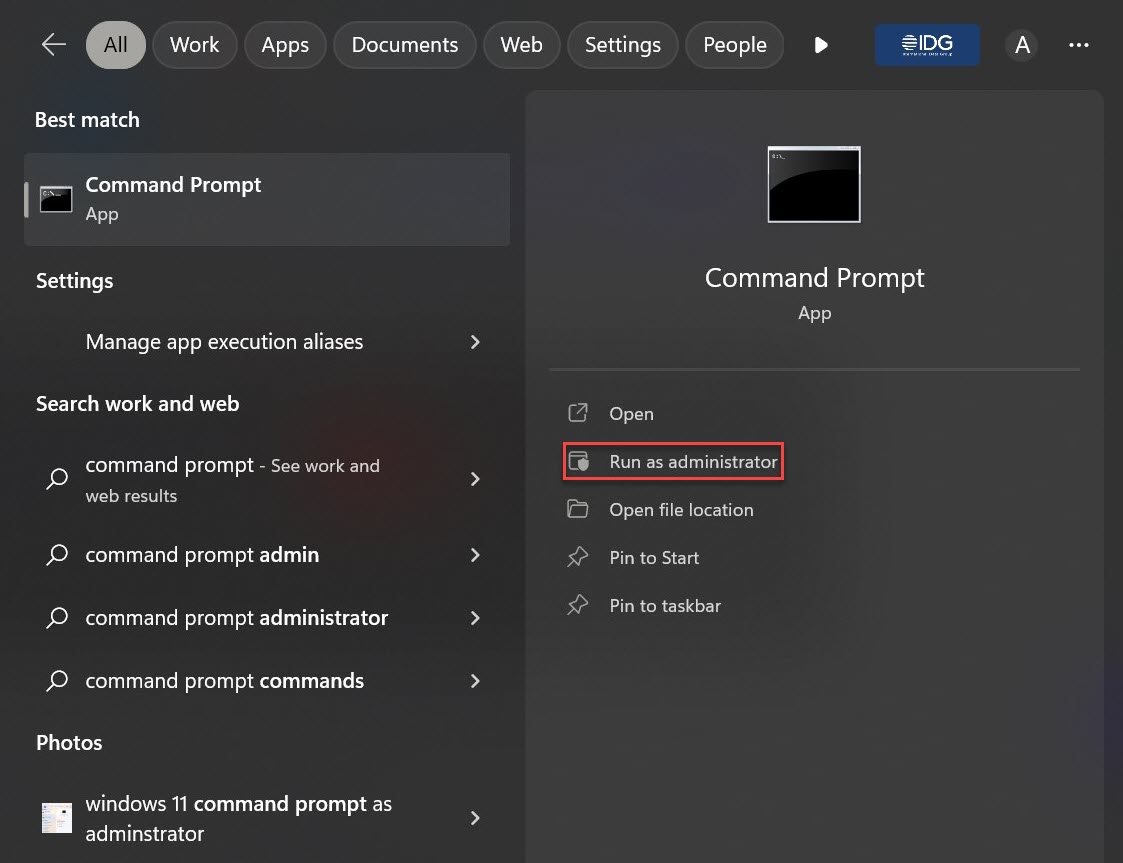1123x863 pixels.
Task: Choose Run as administrator
Action: (x=693, y=462)
